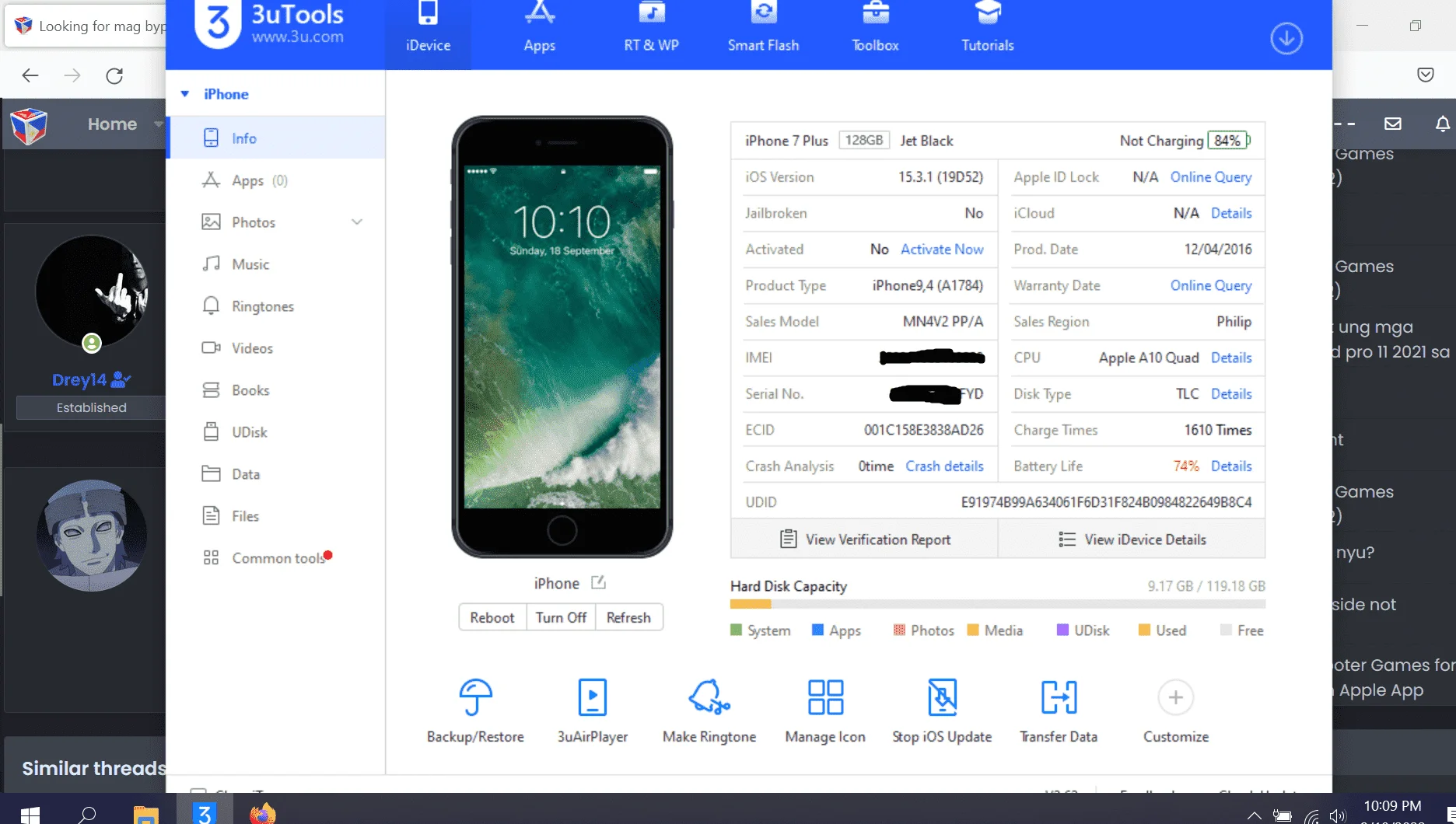
Task: Open Videos in the sidebar
Action: (276, 348)
